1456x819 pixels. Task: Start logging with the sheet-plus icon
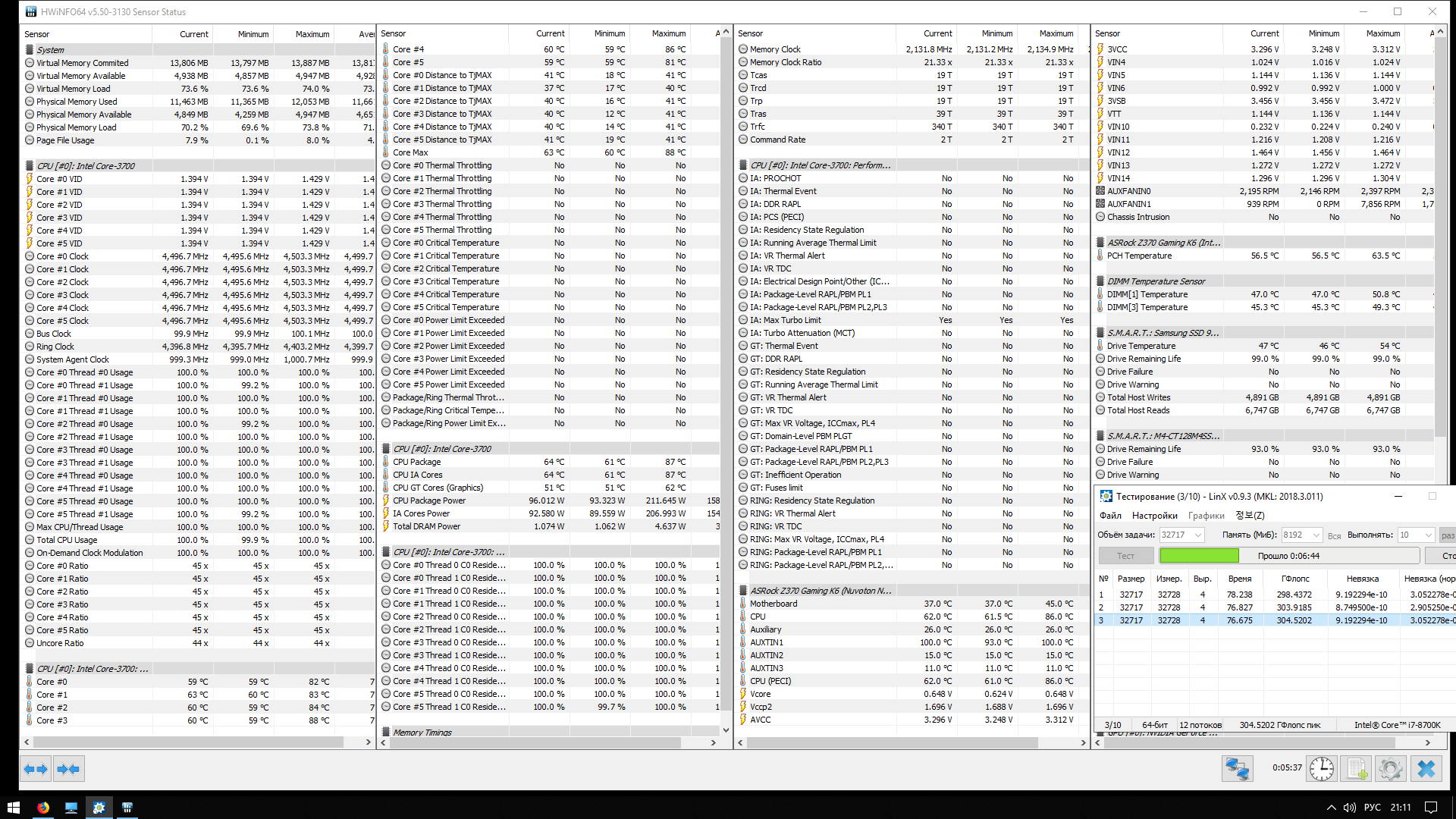1357,769
